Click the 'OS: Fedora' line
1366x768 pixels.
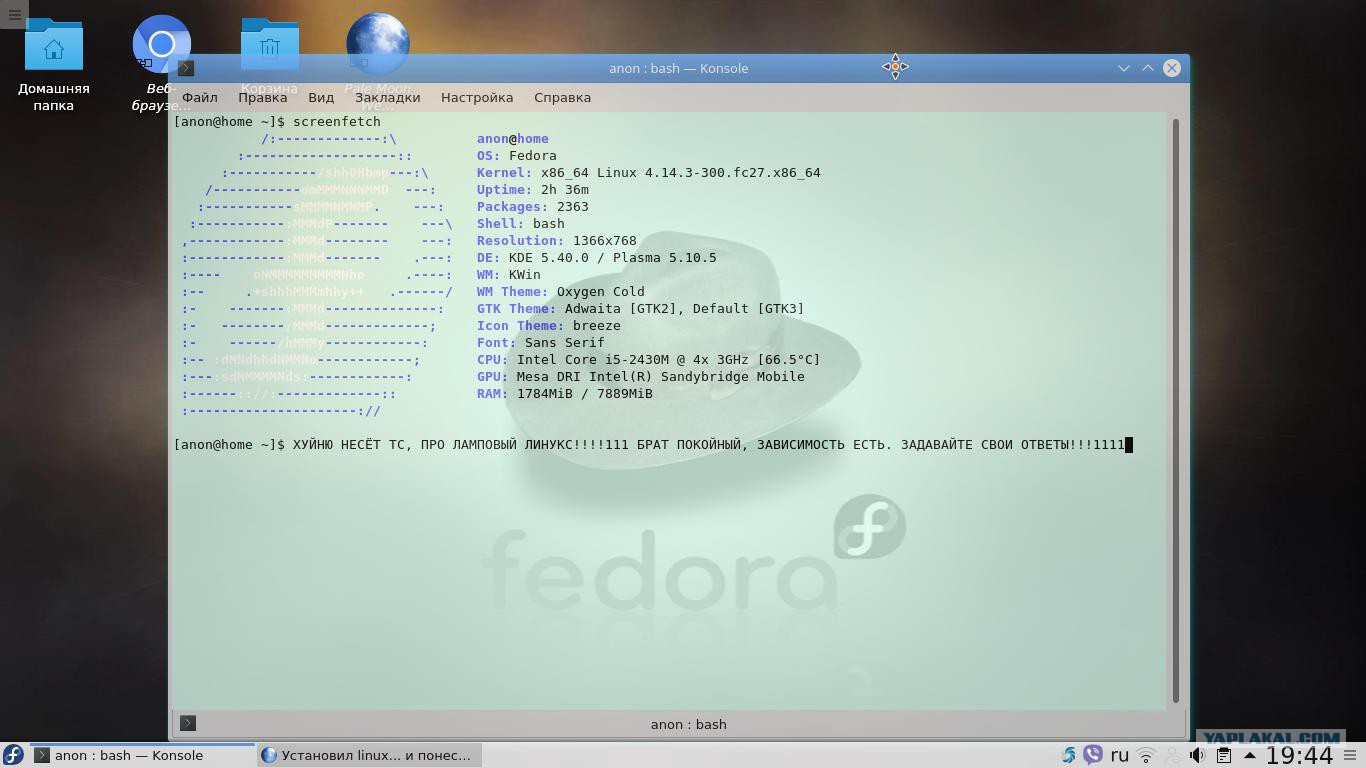tap(517, 156)
